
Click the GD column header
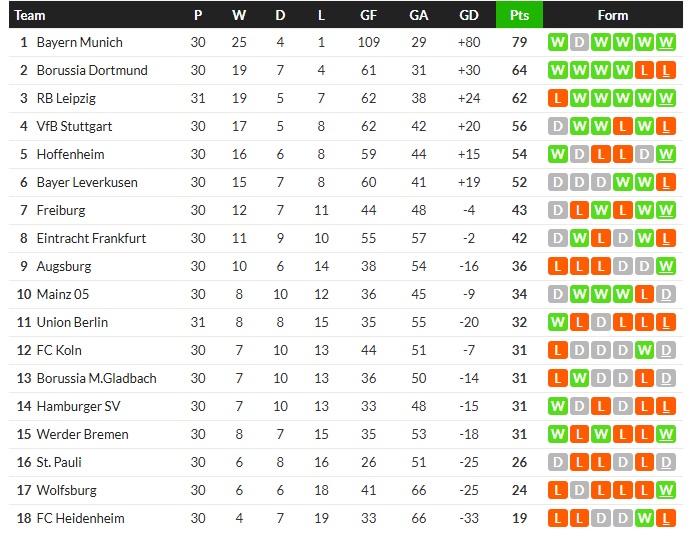click(468, 15)
